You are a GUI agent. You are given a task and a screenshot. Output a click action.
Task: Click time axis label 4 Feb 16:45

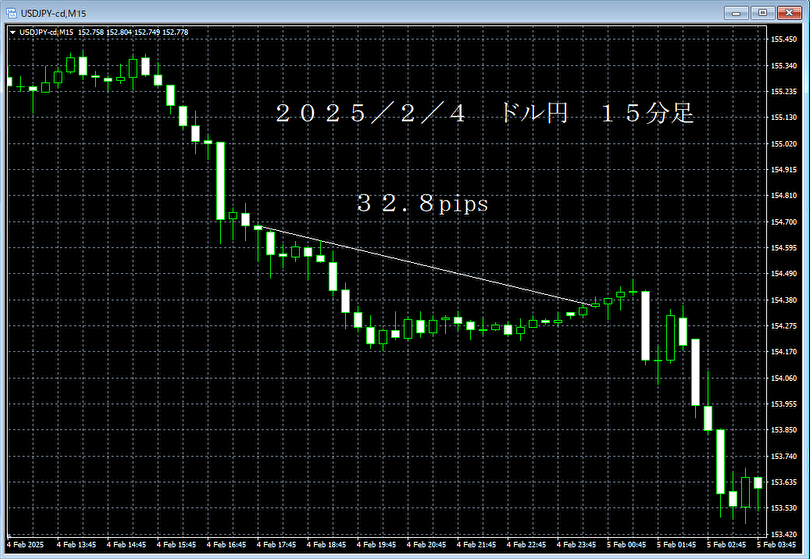tap(226, 545)
